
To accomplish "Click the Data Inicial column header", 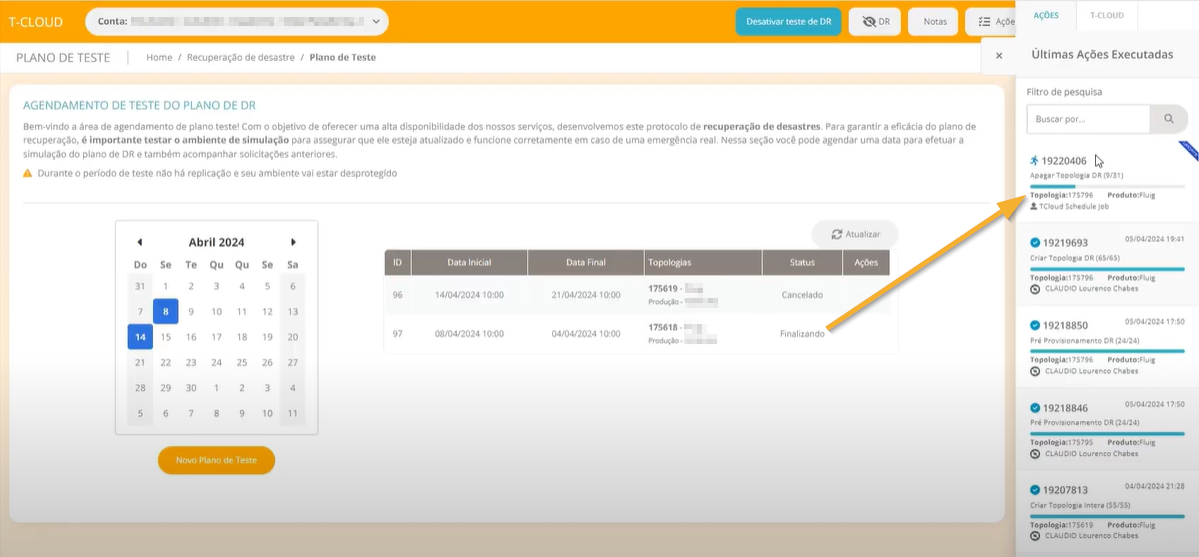I will [x=470, y=262].
